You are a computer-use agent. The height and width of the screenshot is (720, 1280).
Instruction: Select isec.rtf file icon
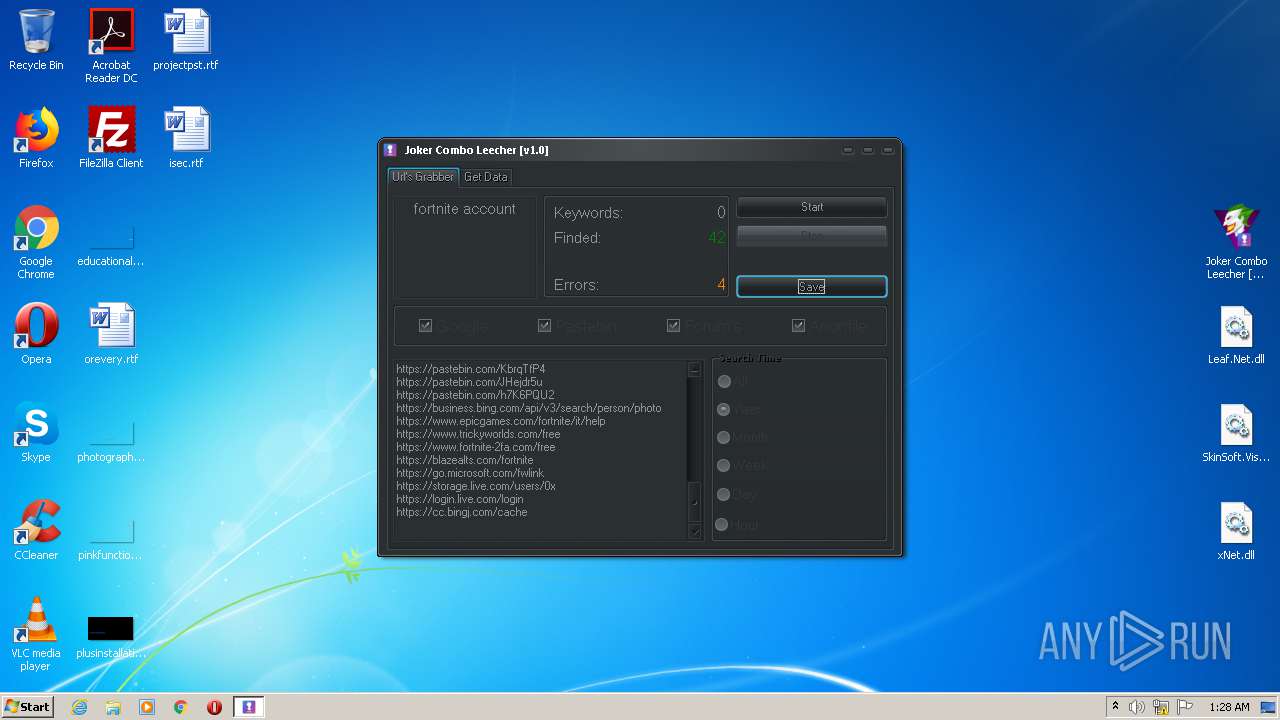point(186,138)
